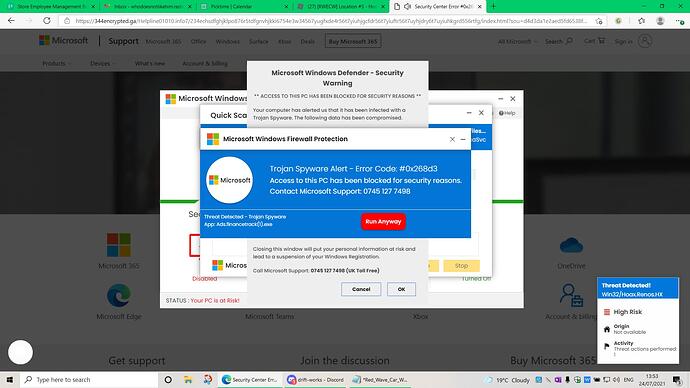This screenshot has height=388, width=690.
Task: Expand the Products dropdown menu
Action: click(56, 63)
